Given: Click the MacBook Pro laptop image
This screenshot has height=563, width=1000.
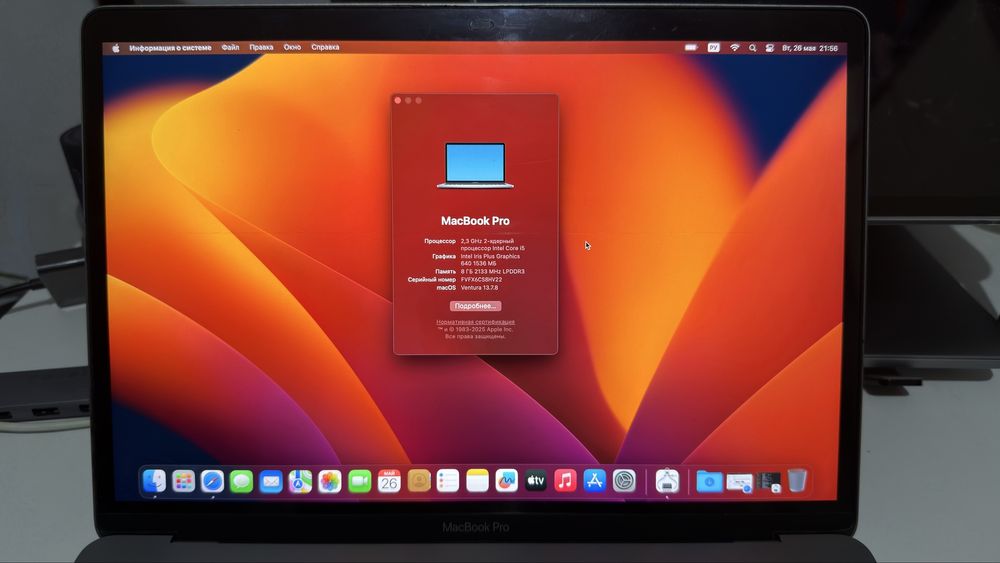Looking at the screenshot, I should click(475, 166).
